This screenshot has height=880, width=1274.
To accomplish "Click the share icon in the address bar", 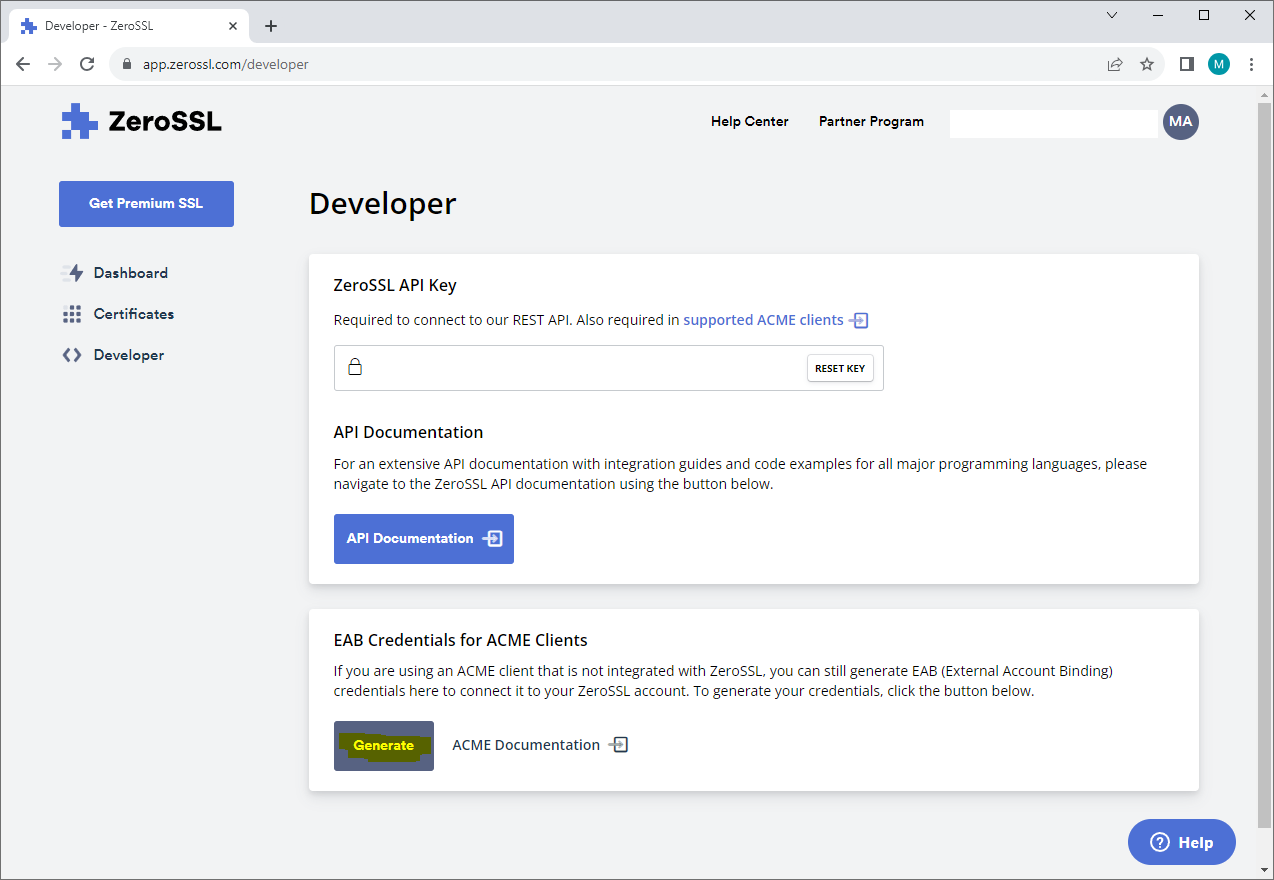I will click(x=1114, y=63).
